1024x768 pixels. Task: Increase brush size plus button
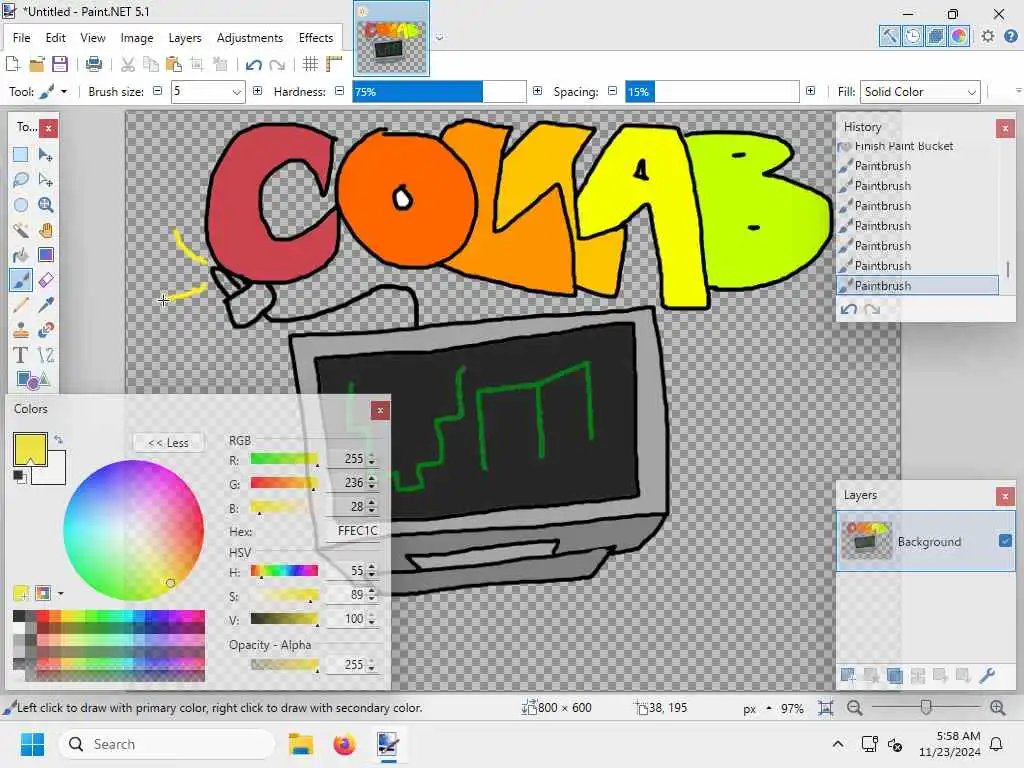(x=257, y=91)
